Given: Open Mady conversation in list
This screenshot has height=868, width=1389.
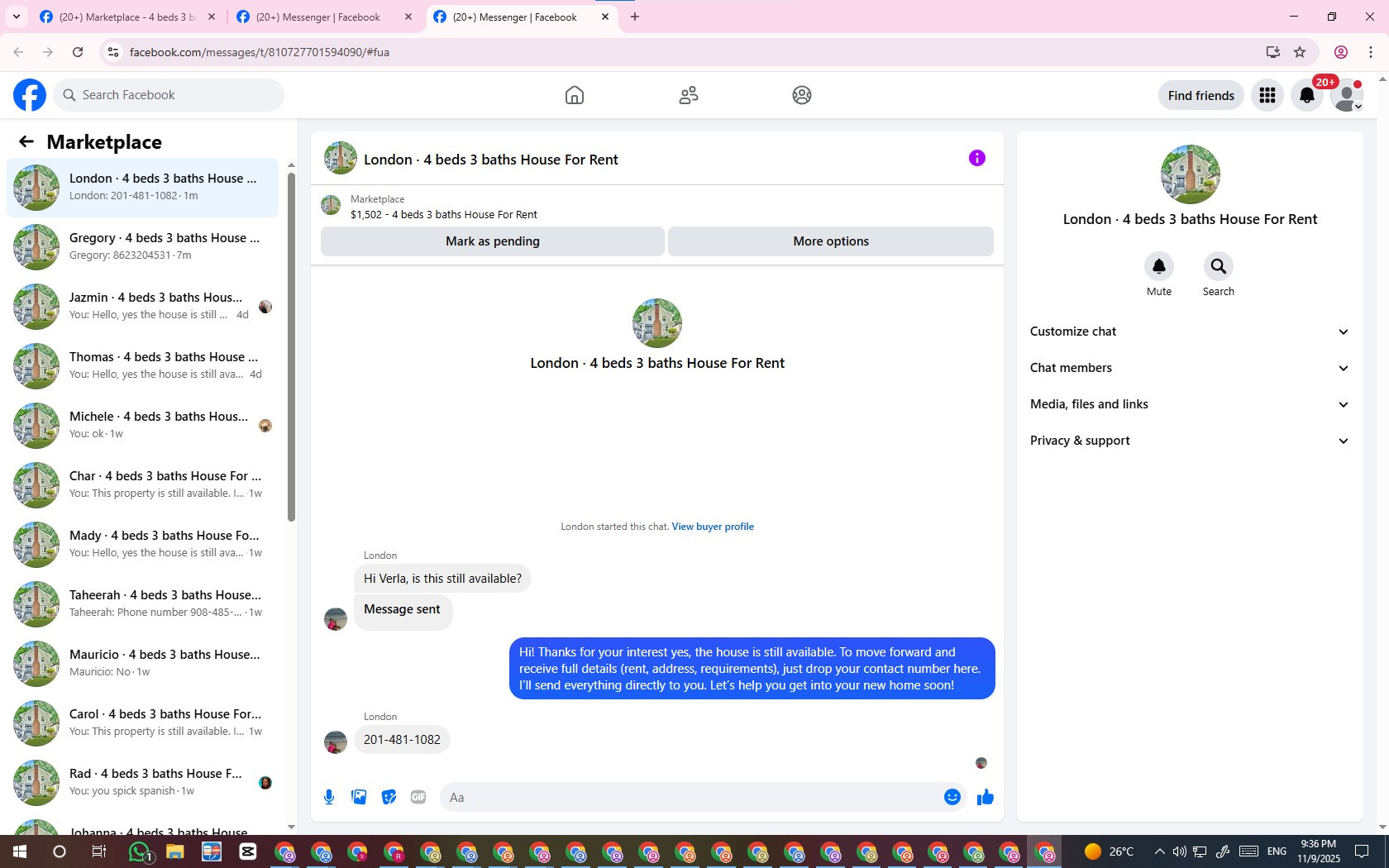Looking at the screenshot, I should point(143,544).
